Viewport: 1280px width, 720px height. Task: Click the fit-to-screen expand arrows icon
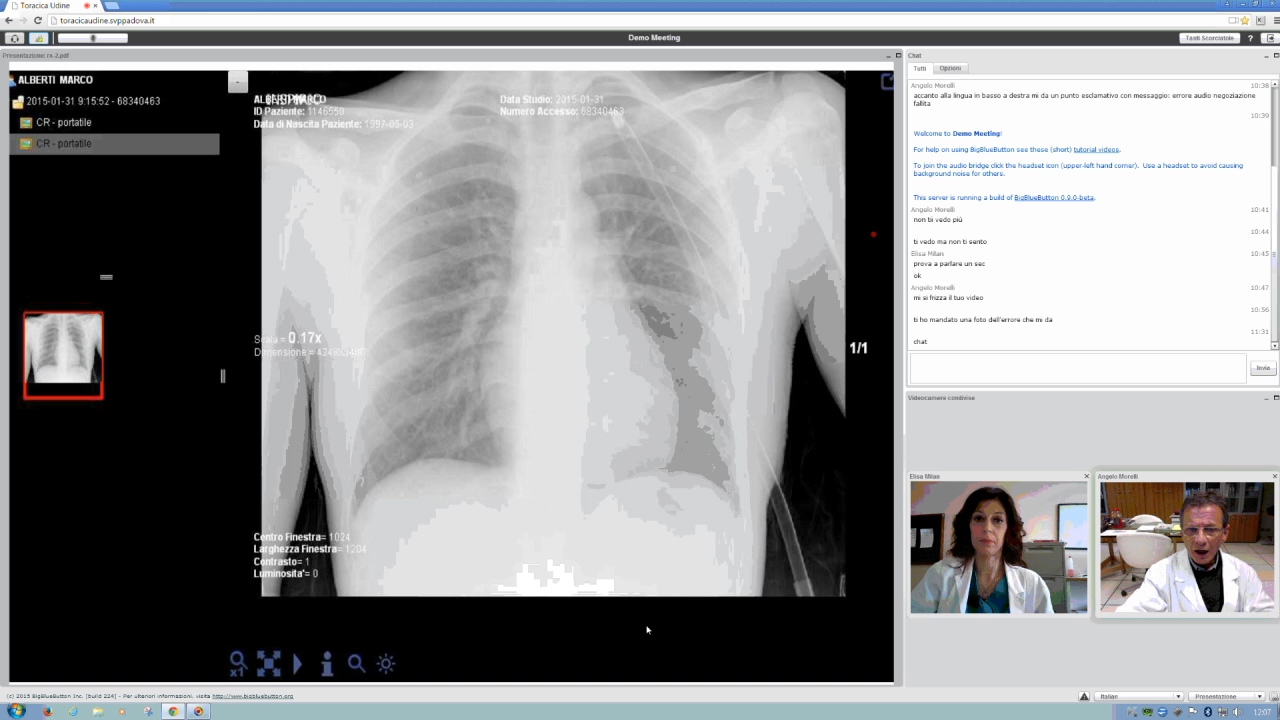coord(268,663)
